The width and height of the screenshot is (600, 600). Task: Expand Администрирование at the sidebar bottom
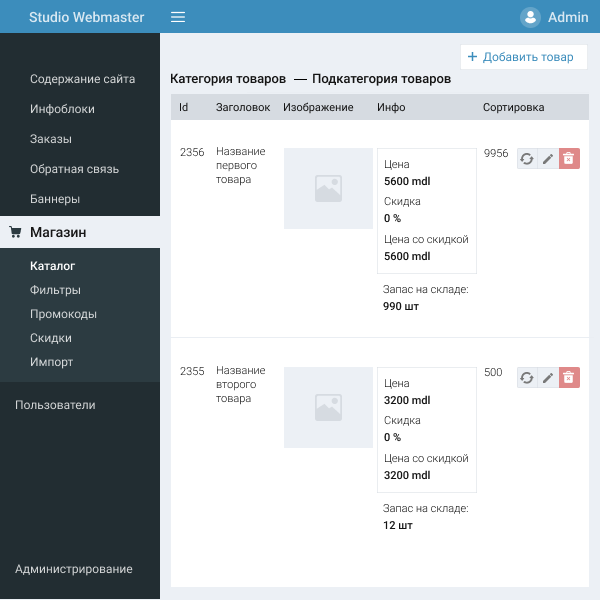click(73, 569)
